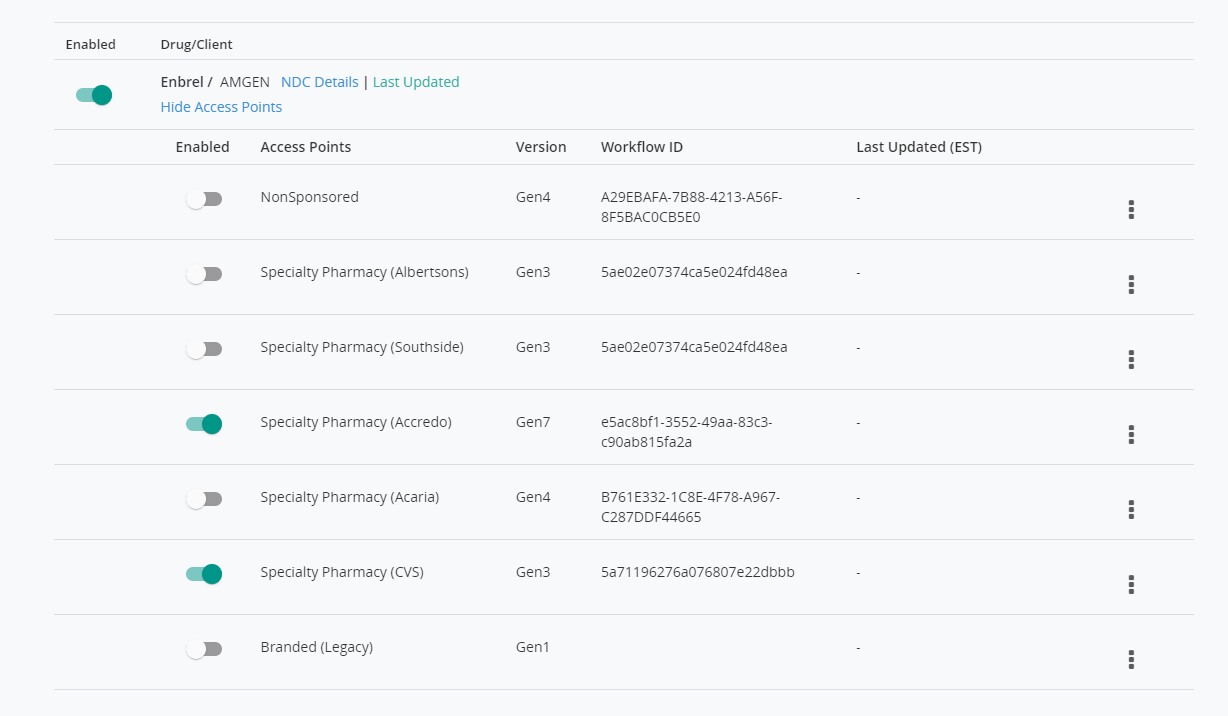The height and width of the screenshot is (716, 1228).
Task: Open kebab menu for Specialty Pharmacy (Acaria)
Action: point(1131,509)
